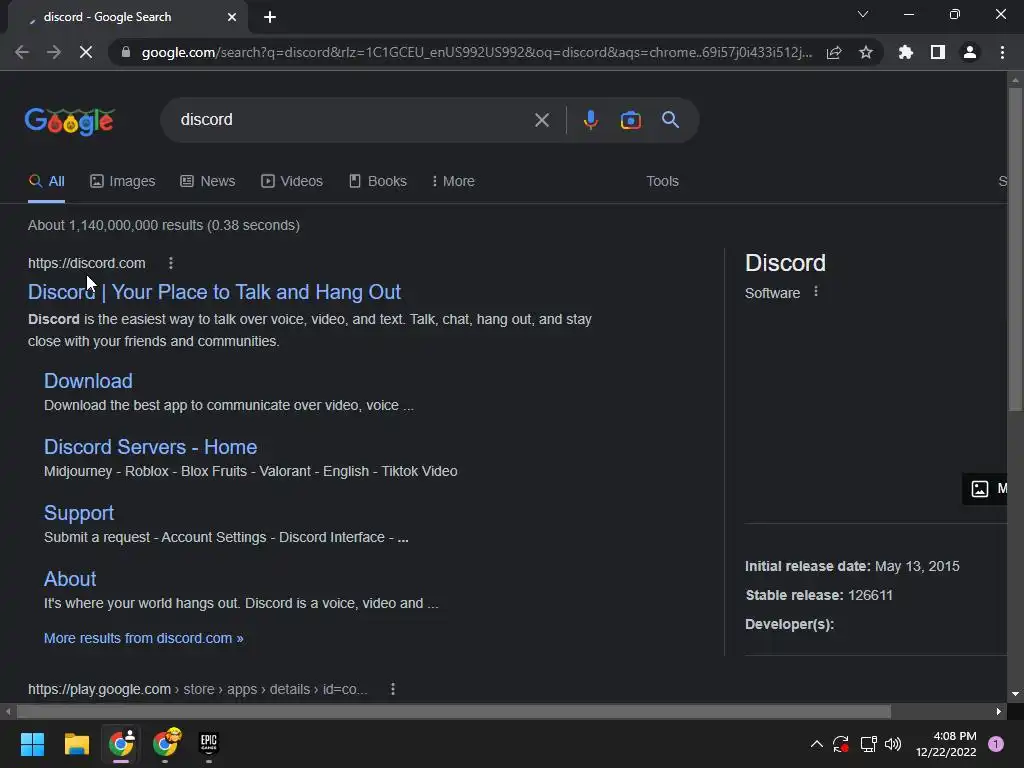1024x768 pixels.
Task: Open the Epic Games taskbar icon
Action: [209, 744]
